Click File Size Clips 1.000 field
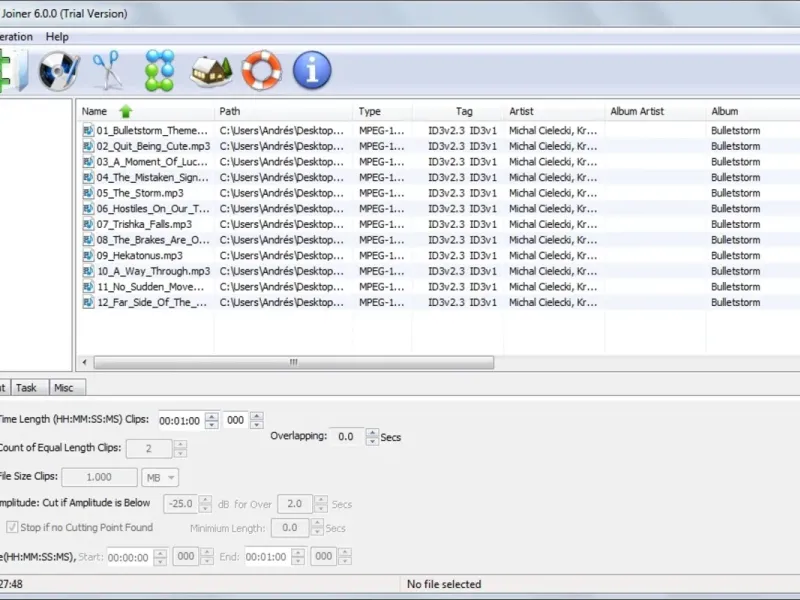Screen dimensions: 800x600 [99, 477]
